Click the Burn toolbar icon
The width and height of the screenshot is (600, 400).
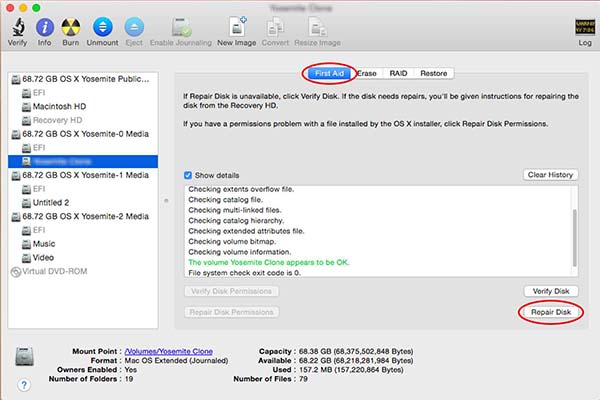(72, 28)
